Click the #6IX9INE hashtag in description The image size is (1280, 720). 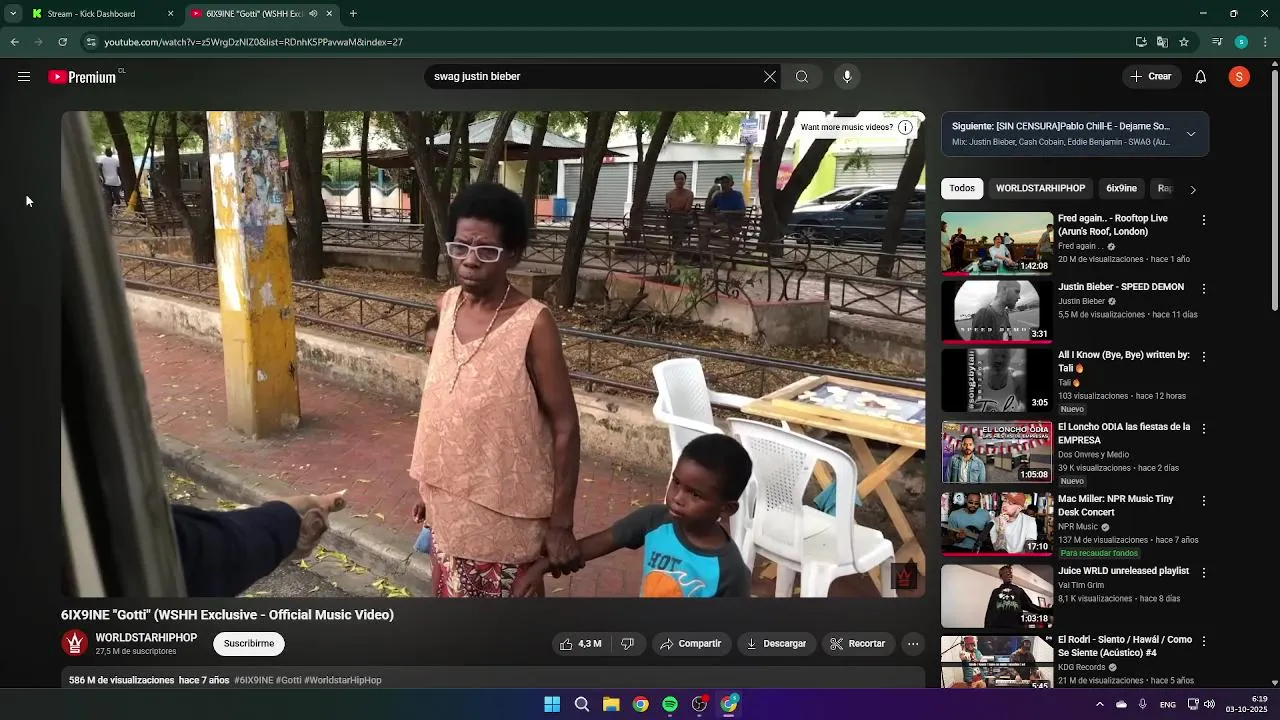pos(254,681)
